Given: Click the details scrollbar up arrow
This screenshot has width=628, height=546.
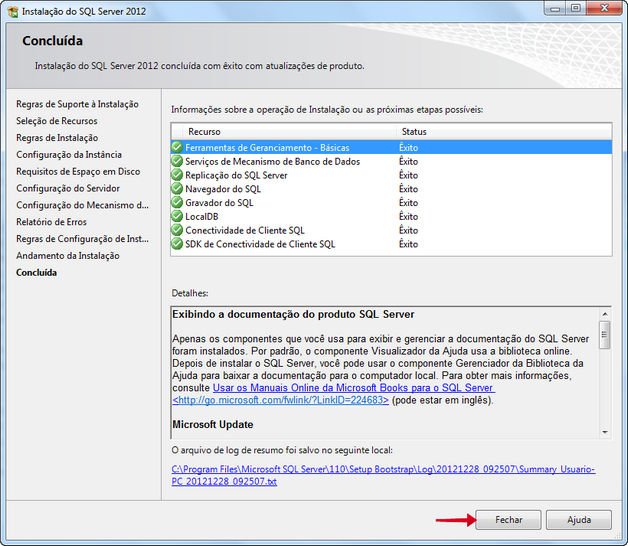Looking at the screenshot, I should (x=605, y=314).
